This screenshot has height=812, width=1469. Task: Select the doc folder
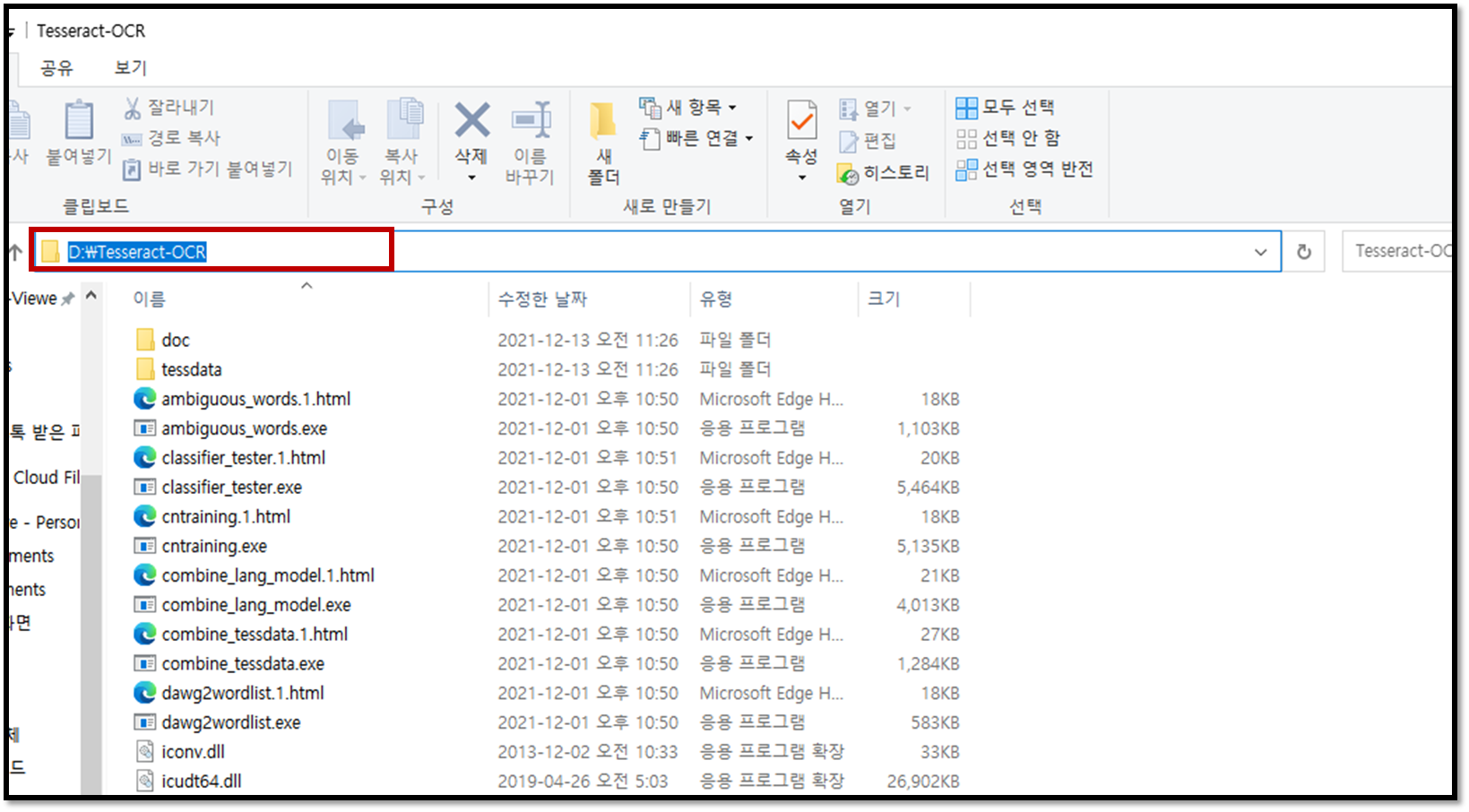pyautogui.click(x=176, y=340)
